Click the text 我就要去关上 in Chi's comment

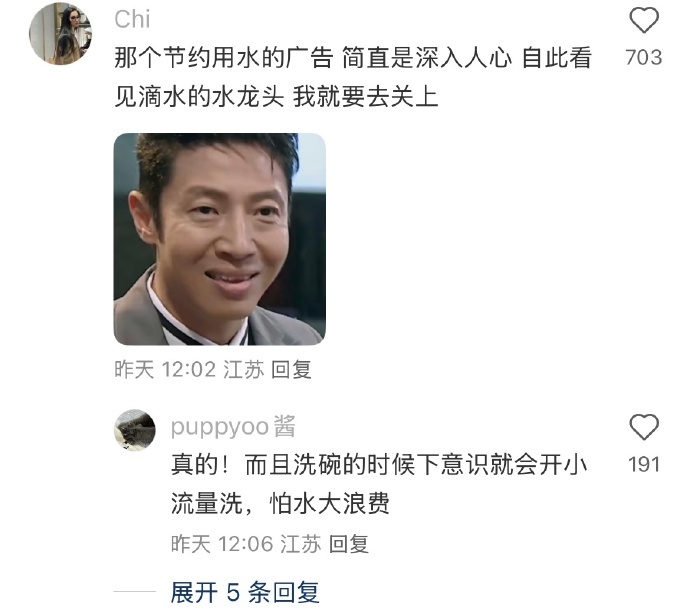click(x=365, y=96)
